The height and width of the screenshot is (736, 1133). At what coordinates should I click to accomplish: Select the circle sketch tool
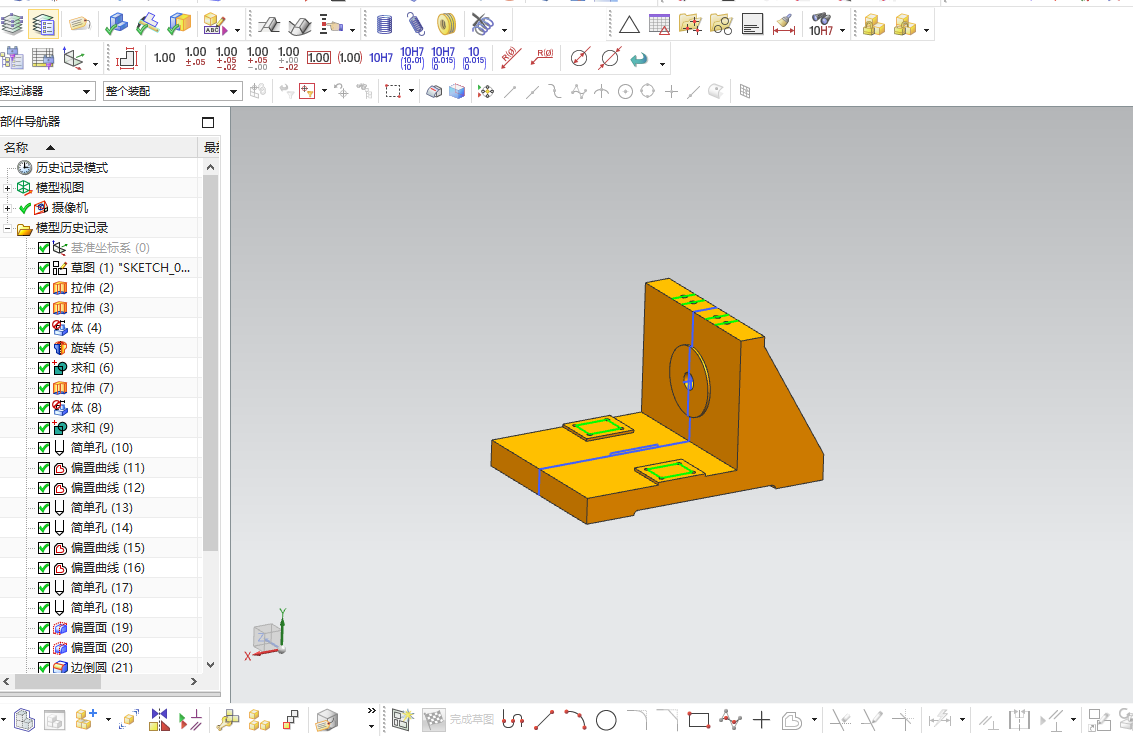coord(606,720)
